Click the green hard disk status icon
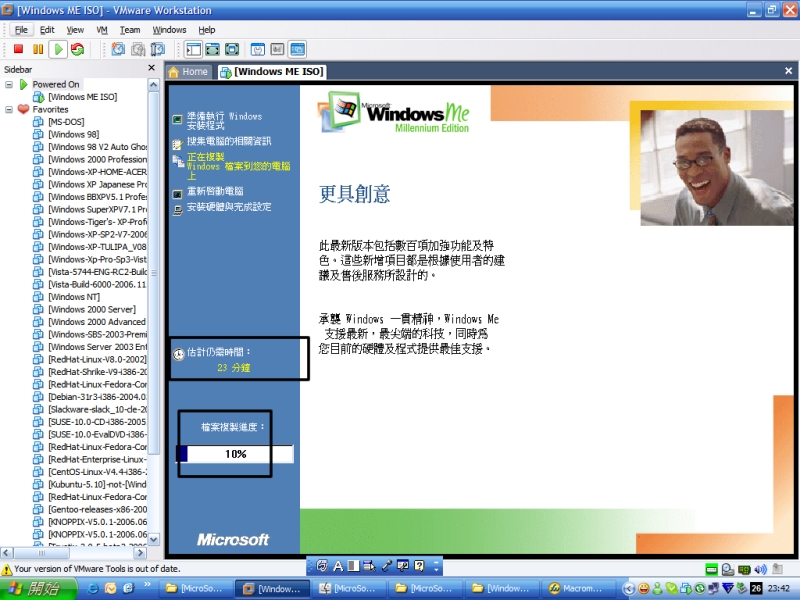The height and width of the screenshot is (600, 800). (x=711, y=569)
